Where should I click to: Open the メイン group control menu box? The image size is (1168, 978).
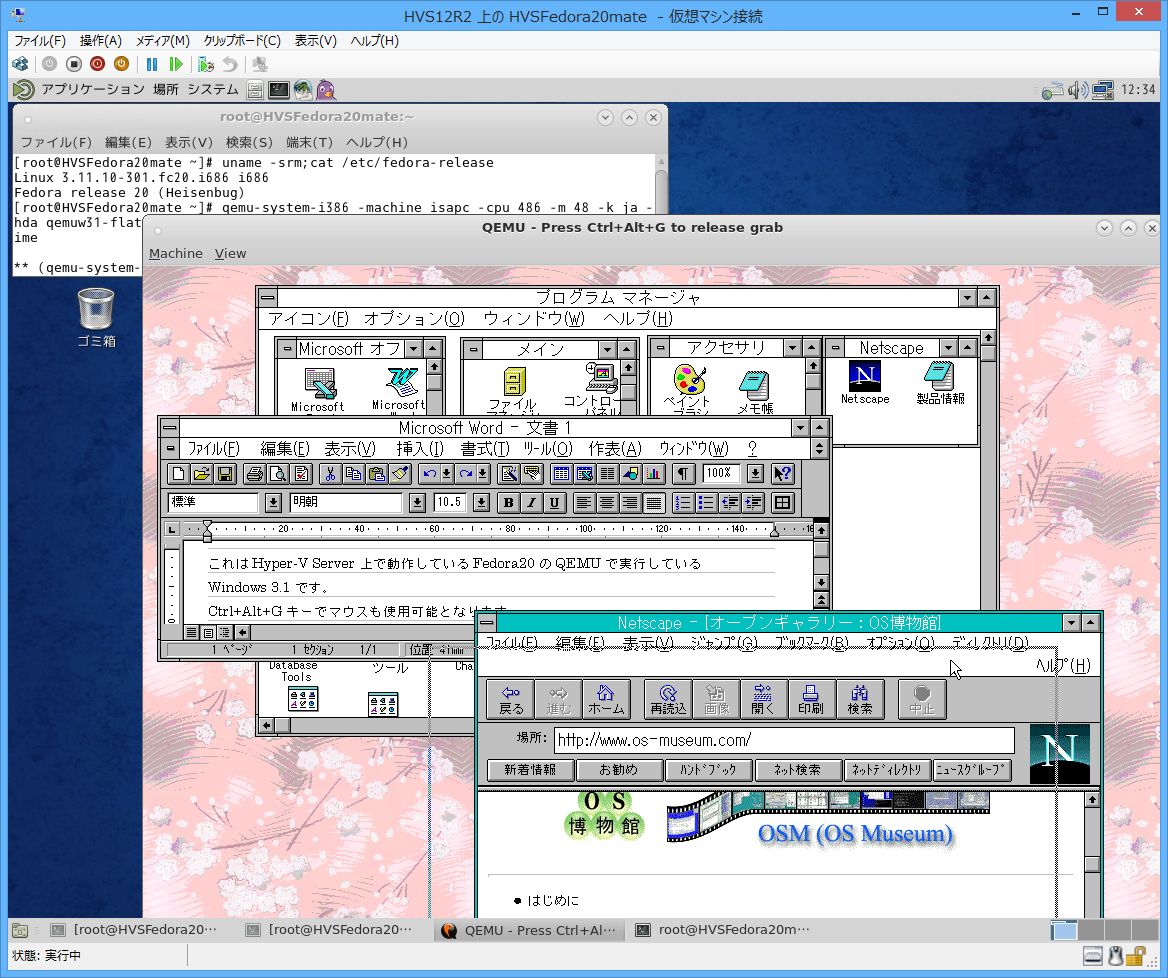[473, 349]
